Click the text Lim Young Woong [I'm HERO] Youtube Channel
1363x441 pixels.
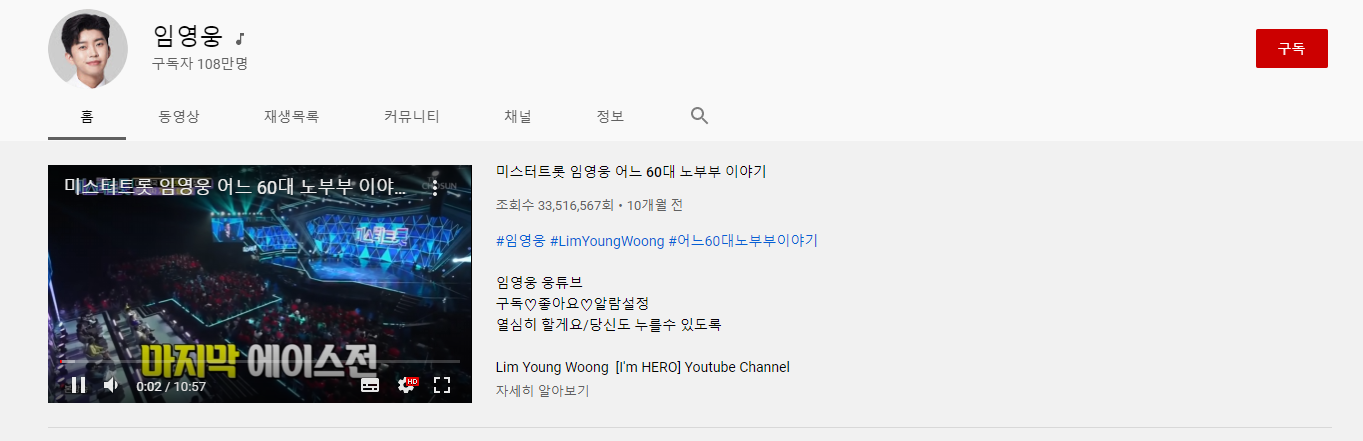click(643, 367)
